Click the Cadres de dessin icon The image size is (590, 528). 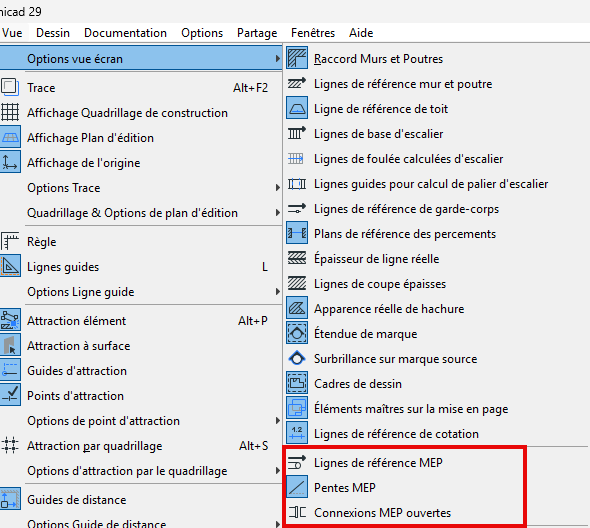click(297, 383)
